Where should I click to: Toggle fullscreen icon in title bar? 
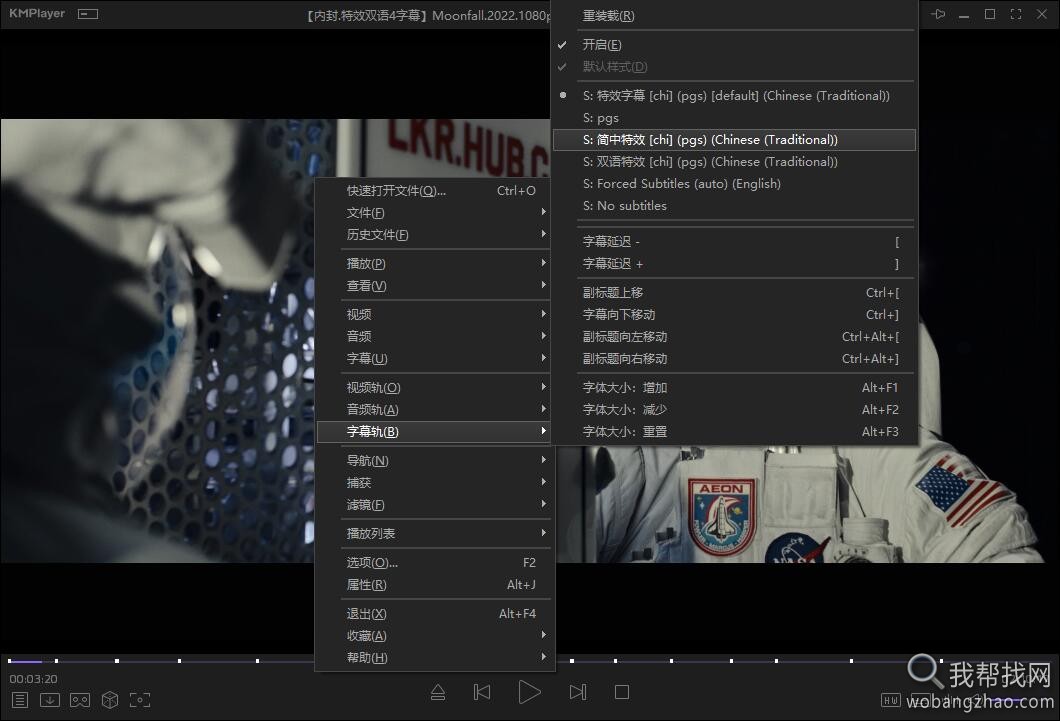1015,14
